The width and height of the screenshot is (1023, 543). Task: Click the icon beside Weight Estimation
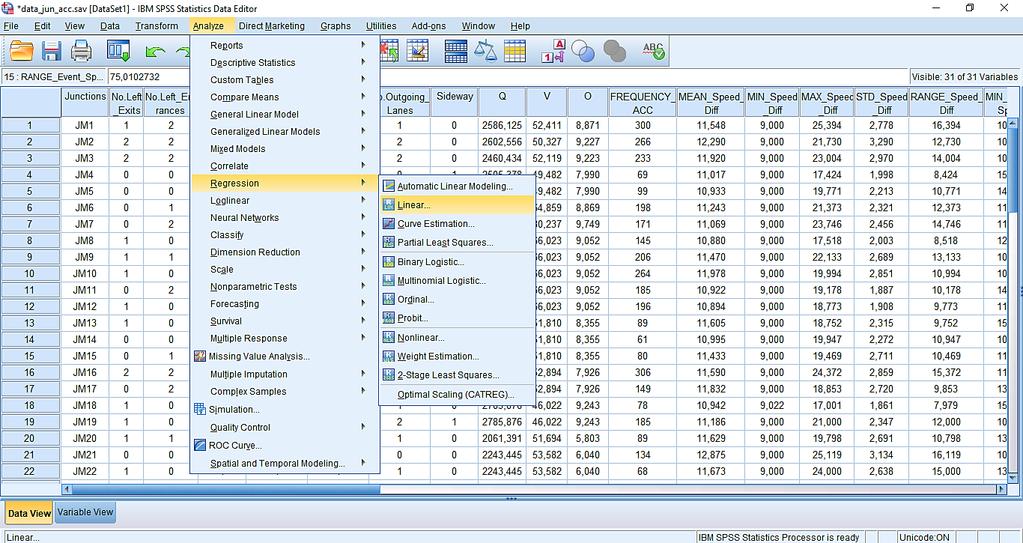pyautogui.click(x=388, y=356)
